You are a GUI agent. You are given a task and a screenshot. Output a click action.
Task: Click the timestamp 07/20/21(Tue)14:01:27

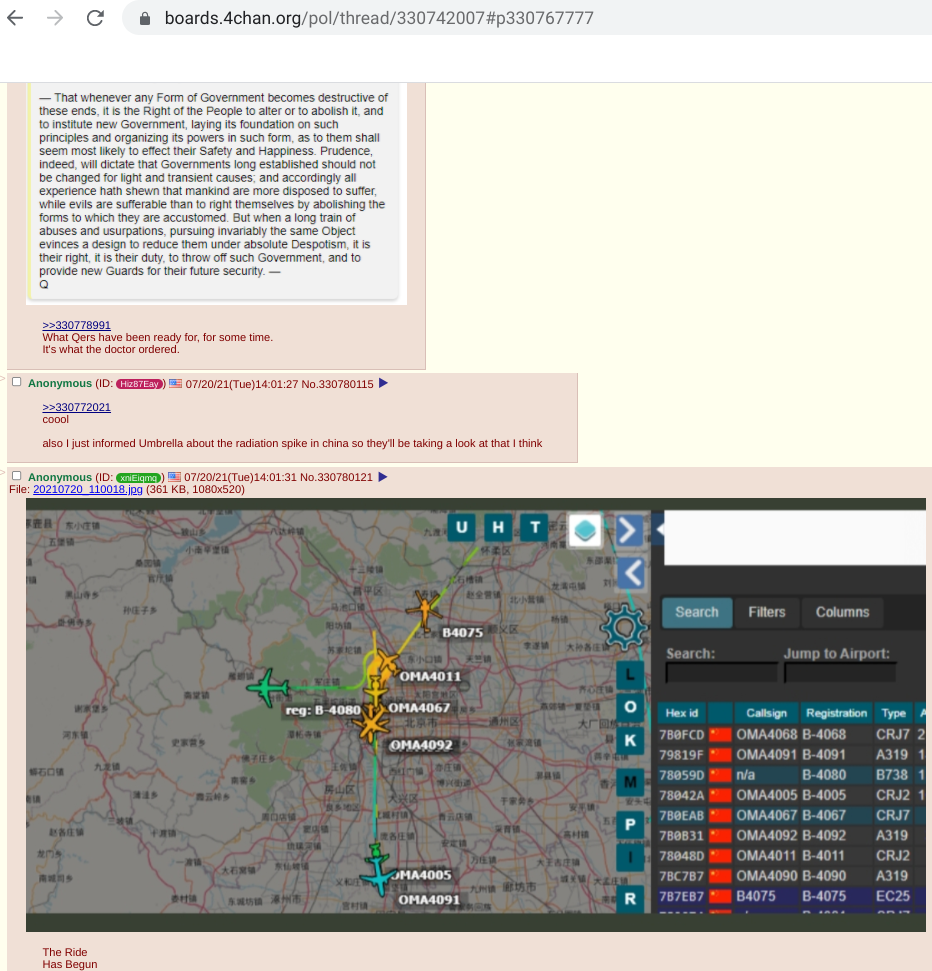coord(242,384)
